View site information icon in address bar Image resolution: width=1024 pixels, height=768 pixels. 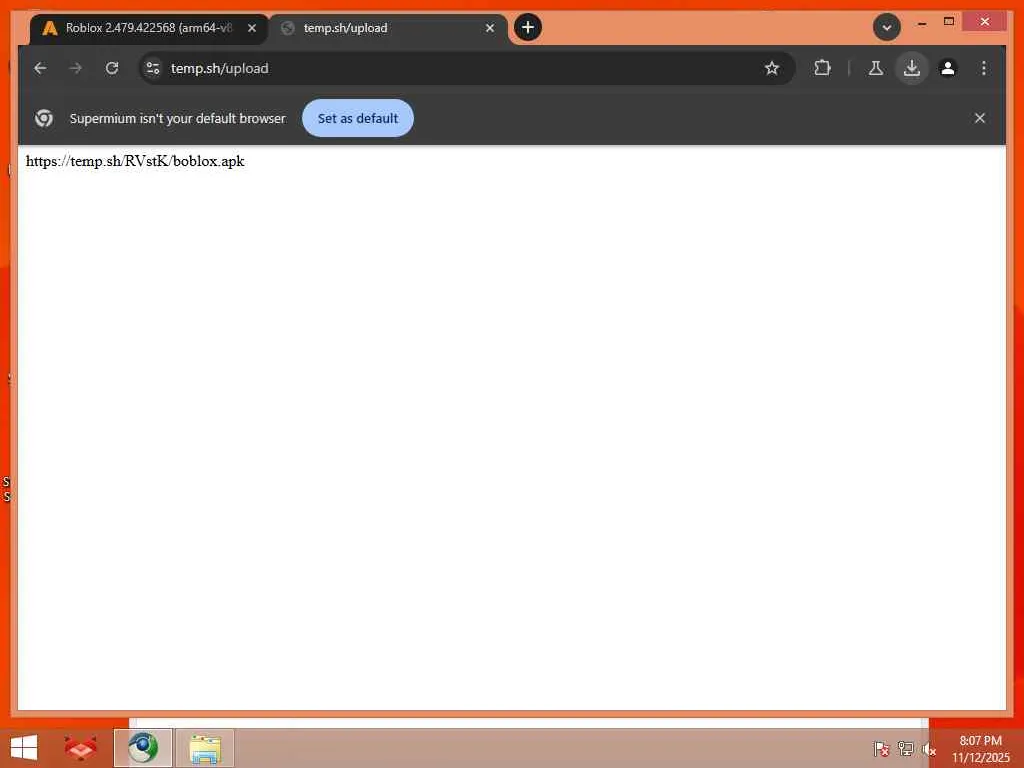point(153,68)
